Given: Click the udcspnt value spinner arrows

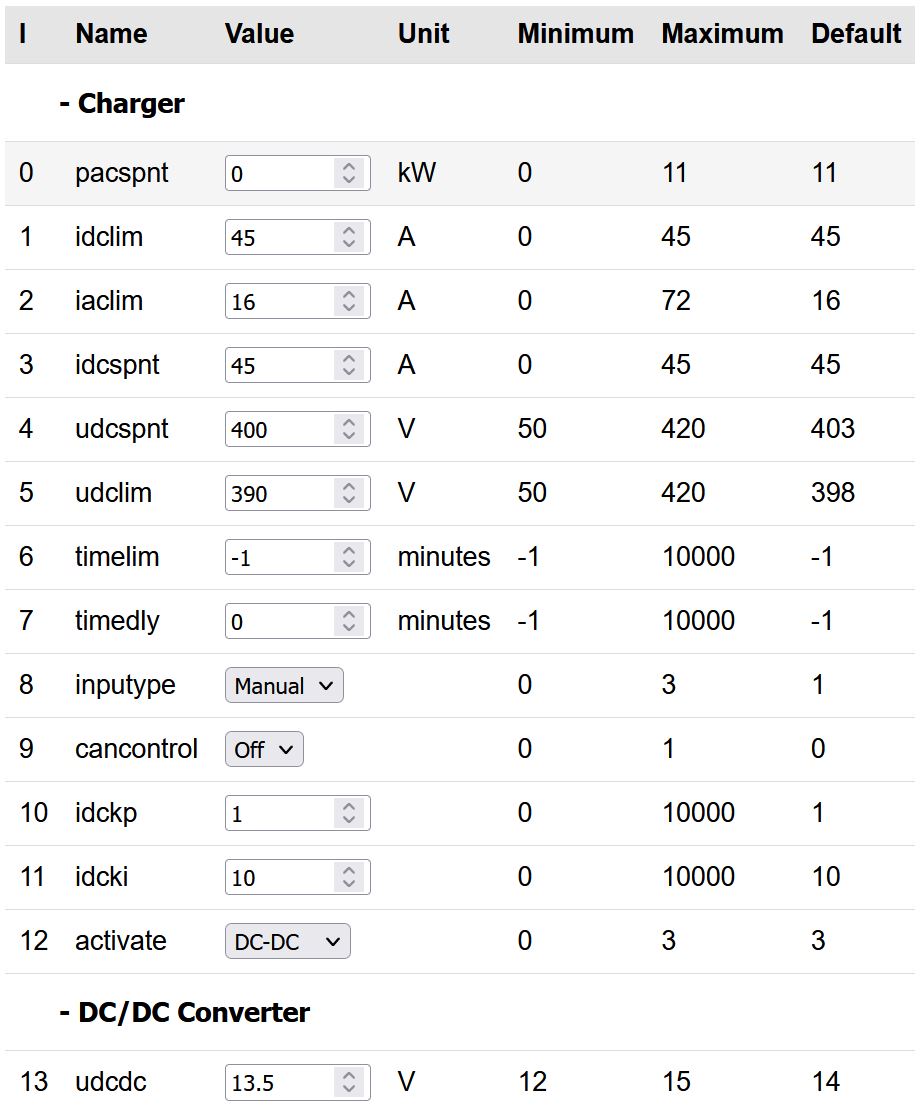Looking at the screenshot, I should (348, 429).
